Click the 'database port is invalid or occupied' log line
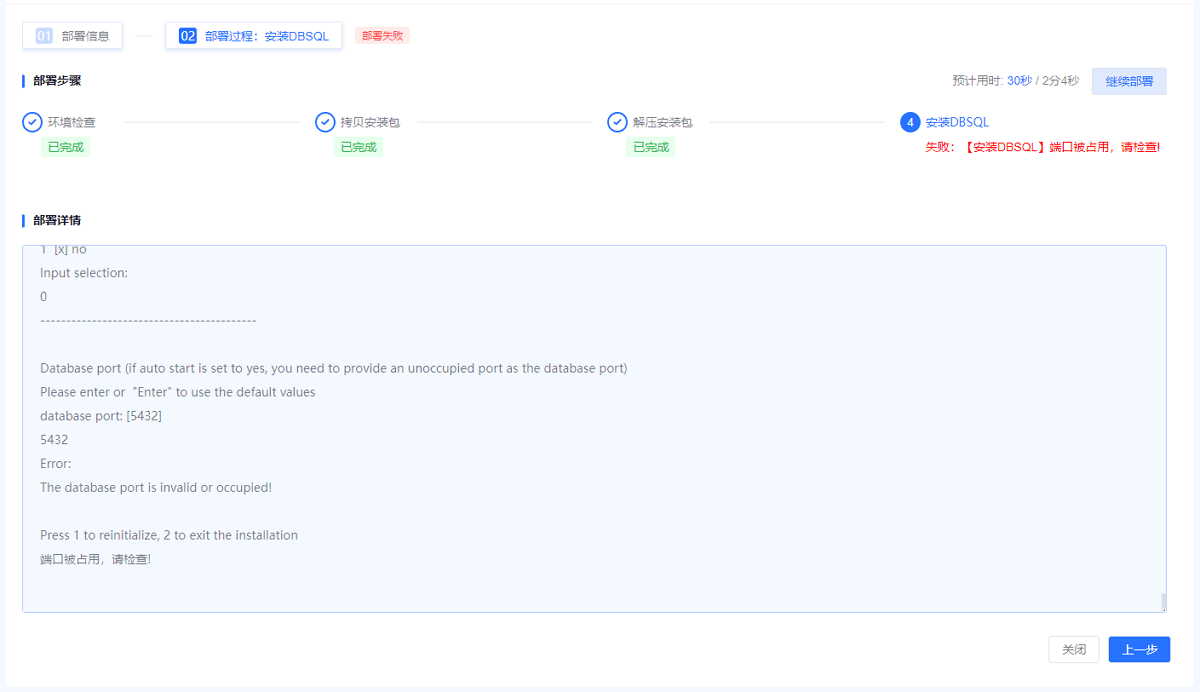The image size is (1200, 692). point(156,488)
